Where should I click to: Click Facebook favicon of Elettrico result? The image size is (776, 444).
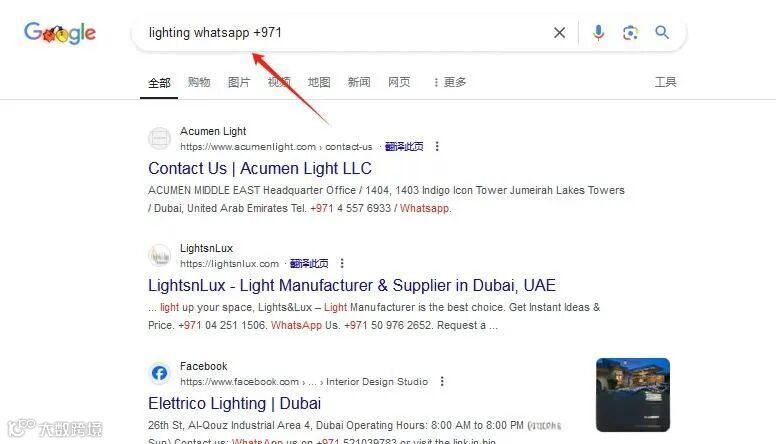[x=159, y=373]
